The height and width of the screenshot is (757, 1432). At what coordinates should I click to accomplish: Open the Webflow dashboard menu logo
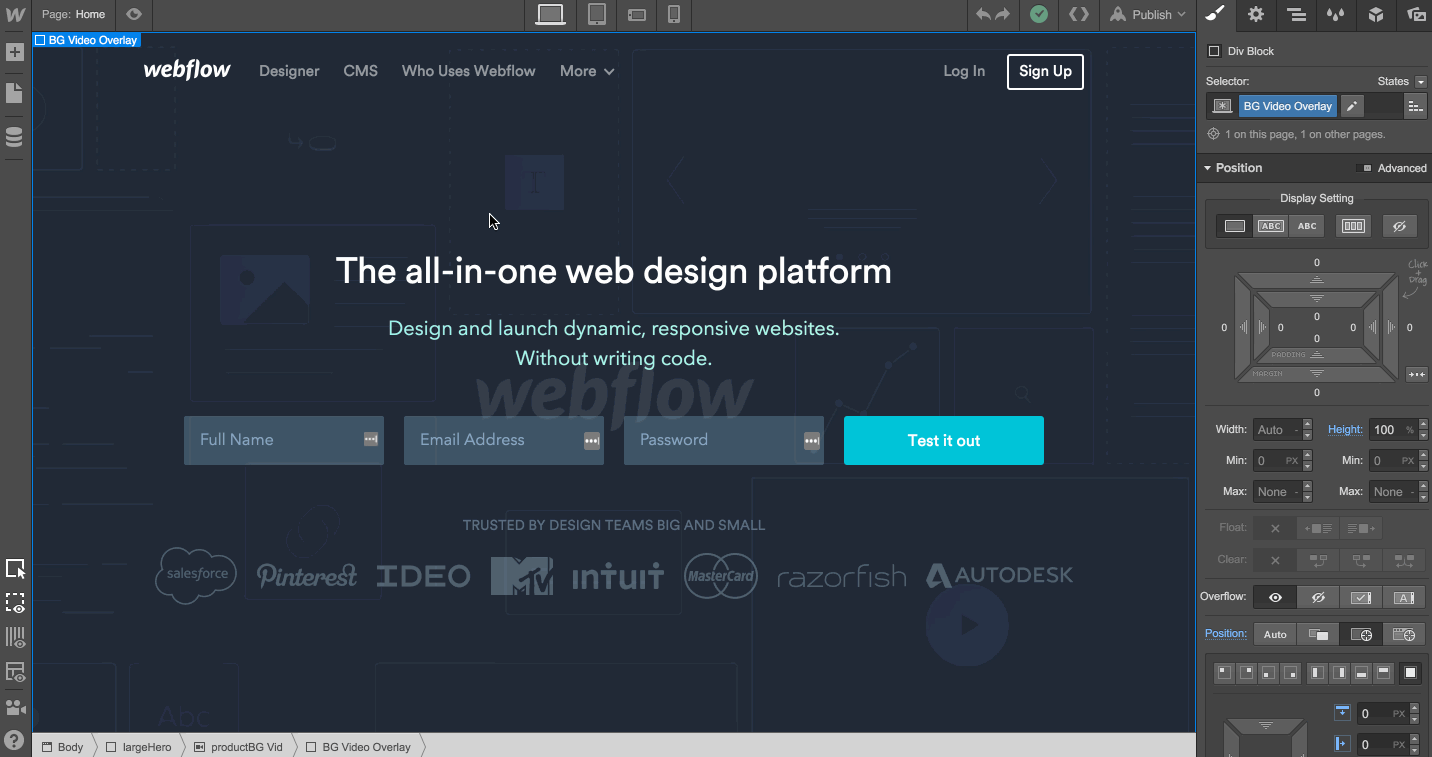pos(15,15)
